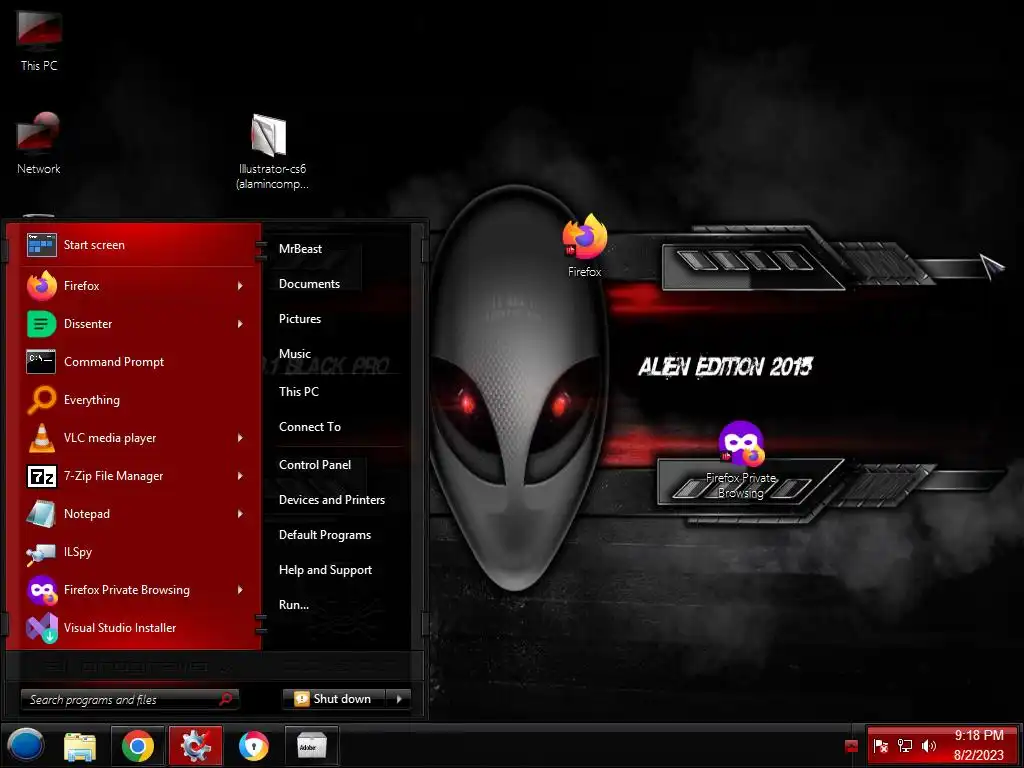Open Google Chrome from the taskbar
The width and height of the screenshot is (1024, 768).
(138, 746)
